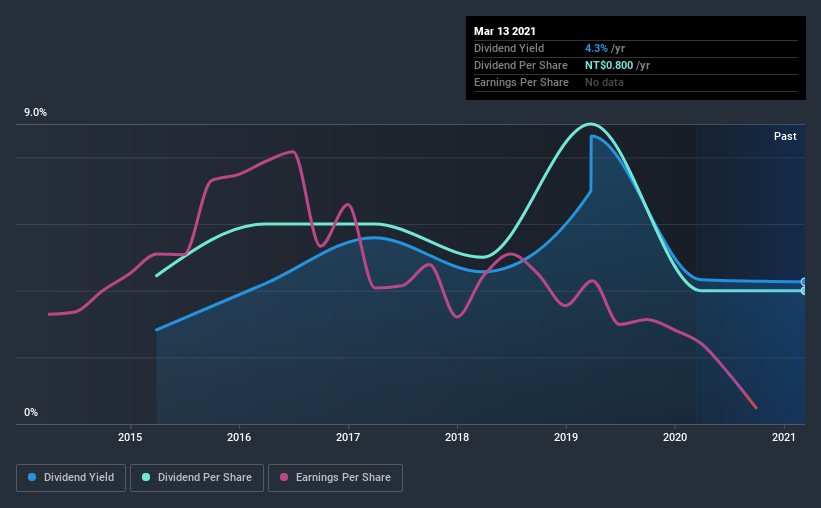Click the NT$0.800 dividend per share value

coord(609,65)
